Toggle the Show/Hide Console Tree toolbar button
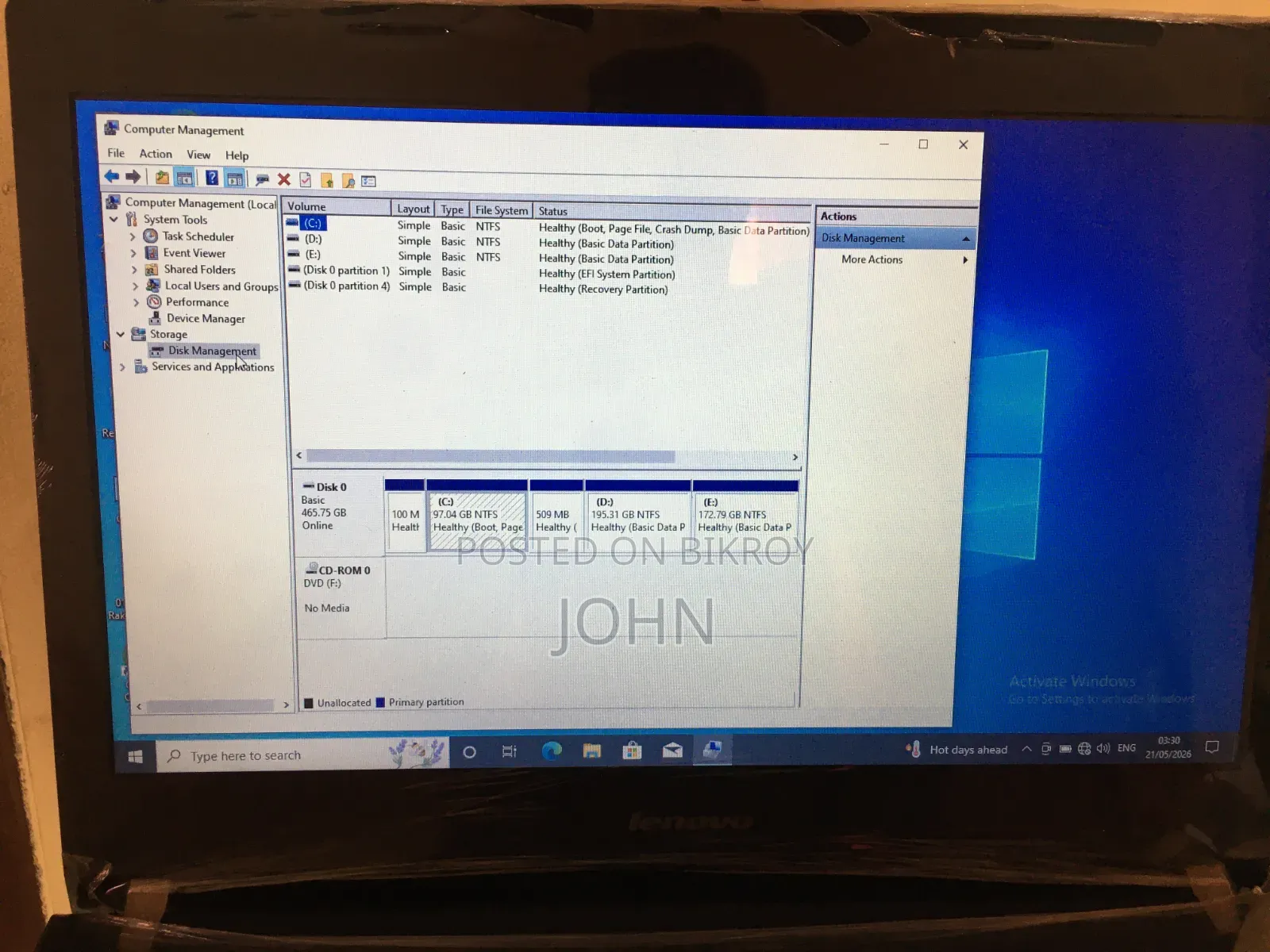Viewport: 1270px width, 952px height. click(x=184, y=178)
